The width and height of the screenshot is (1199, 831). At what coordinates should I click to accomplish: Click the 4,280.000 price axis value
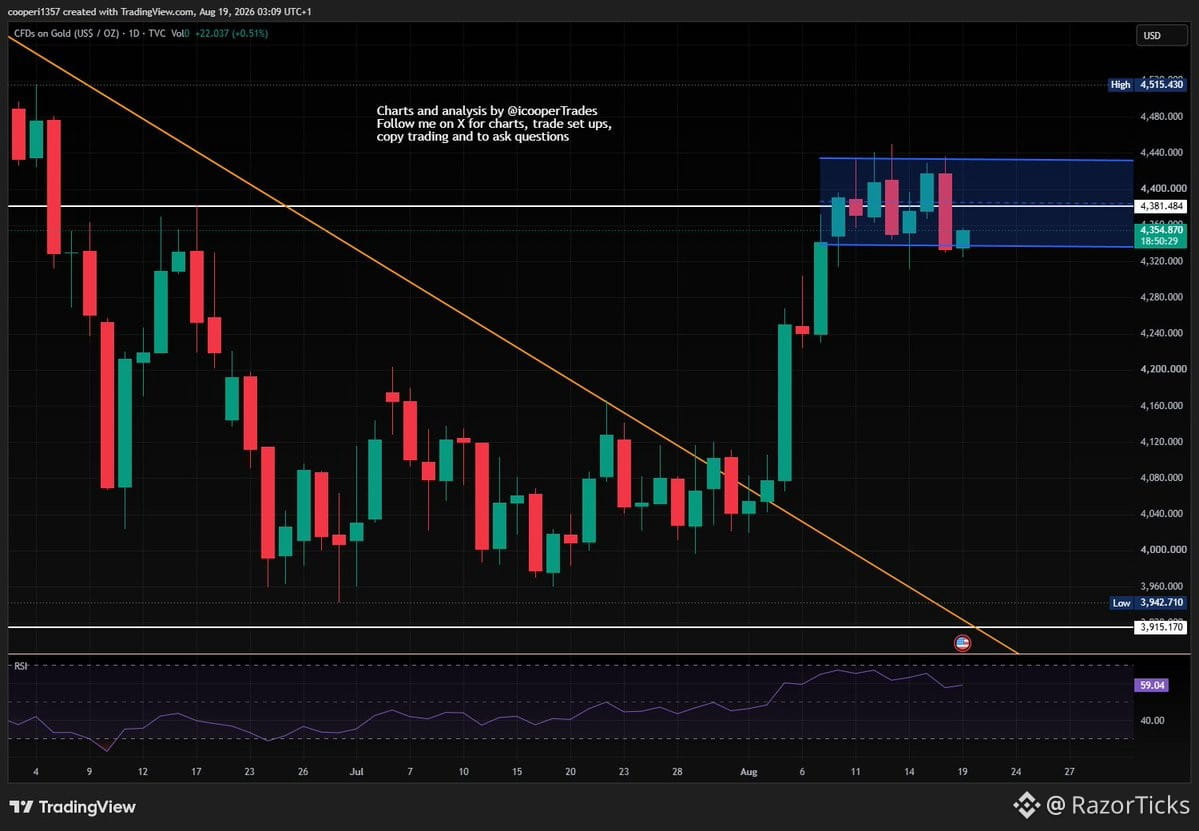[x=1162, y=297]
